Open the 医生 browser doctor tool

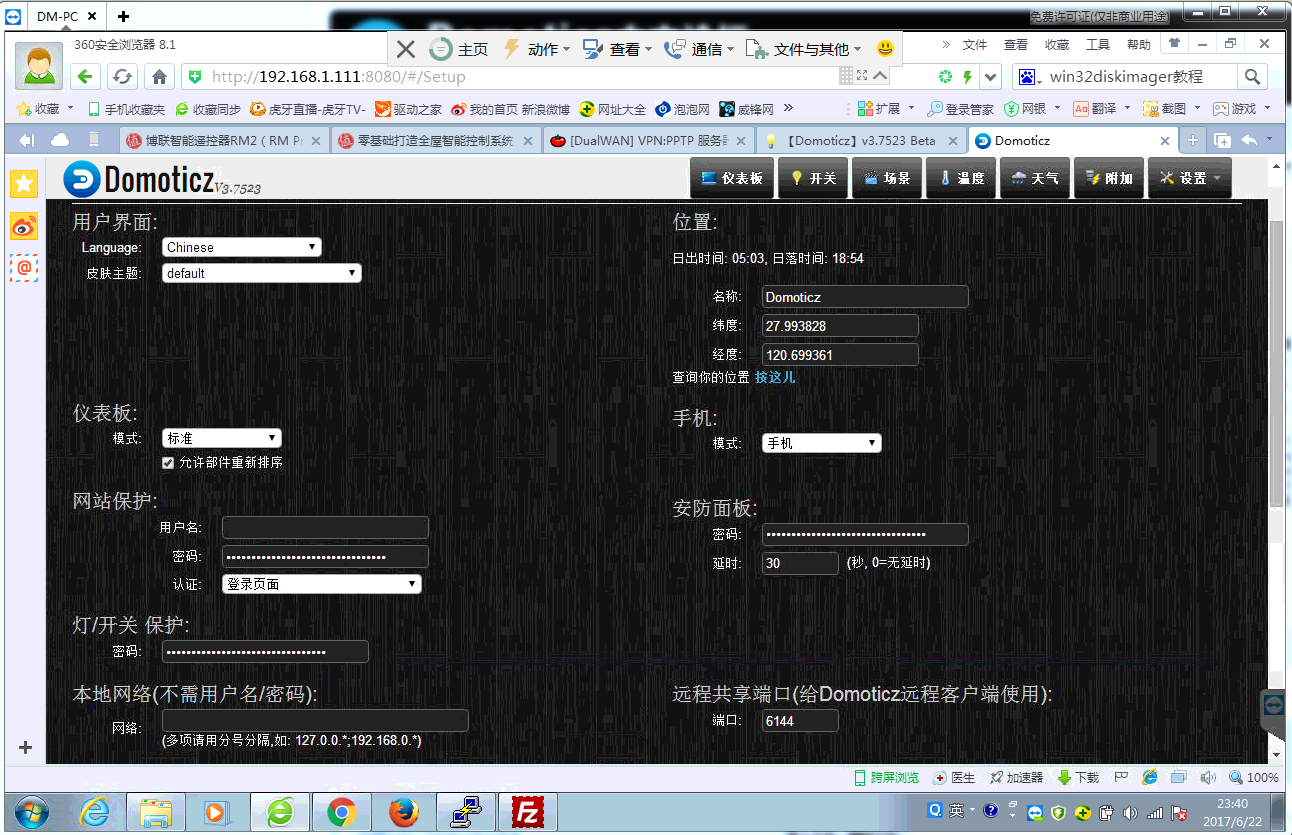pyautogui.click(x=953, y=777)
